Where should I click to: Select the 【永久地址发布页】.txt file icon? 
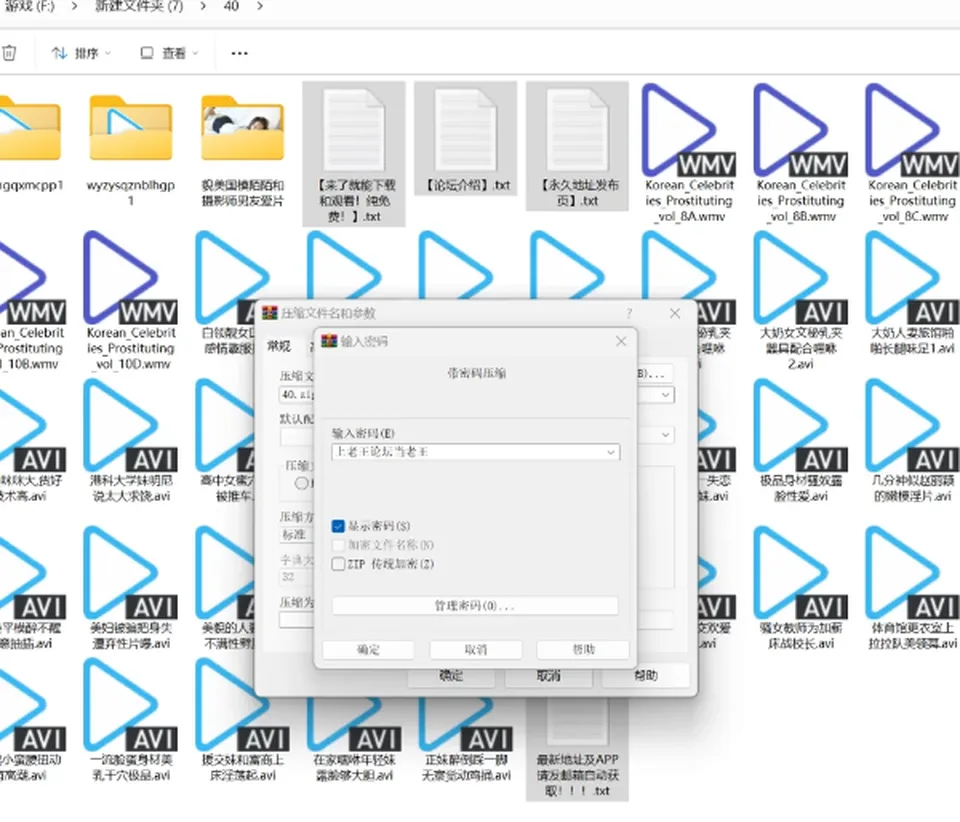pyautogui.click(x=577, y=130)
